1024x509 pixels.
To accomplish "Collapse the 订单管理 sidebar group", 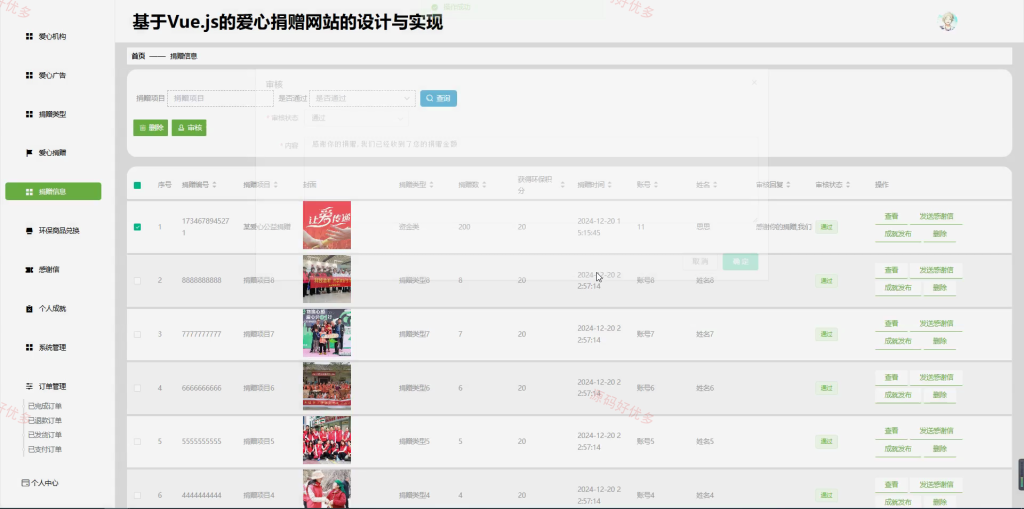I will pos(52,386).
